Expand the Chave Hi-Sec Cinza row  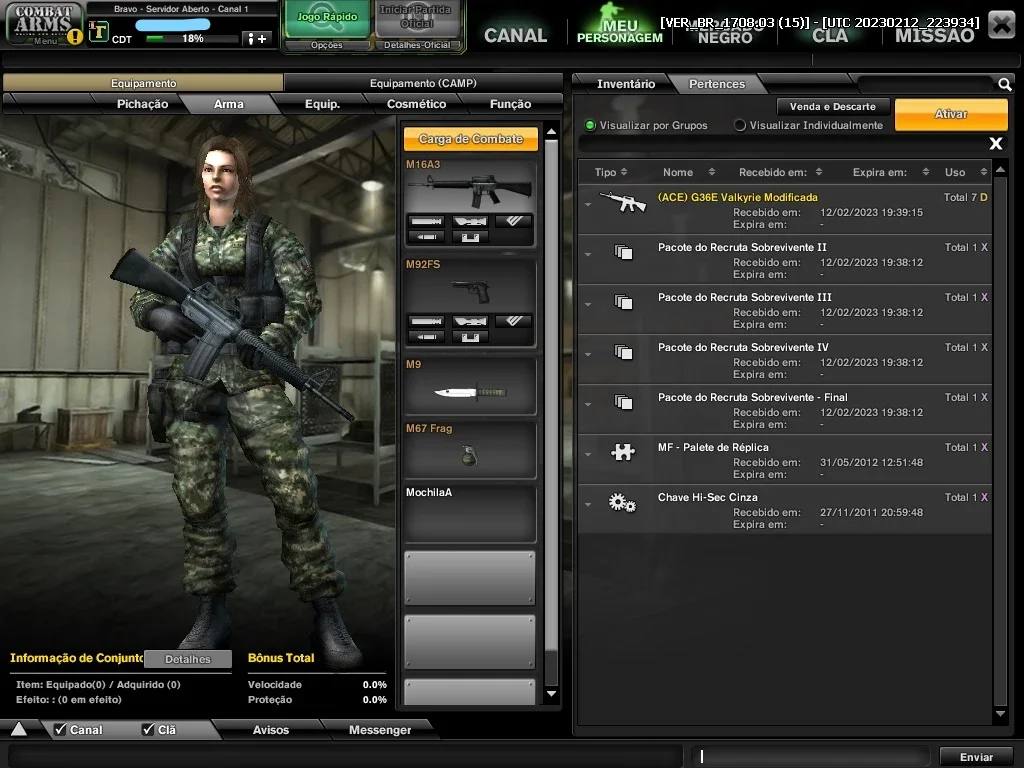[588, 505]
